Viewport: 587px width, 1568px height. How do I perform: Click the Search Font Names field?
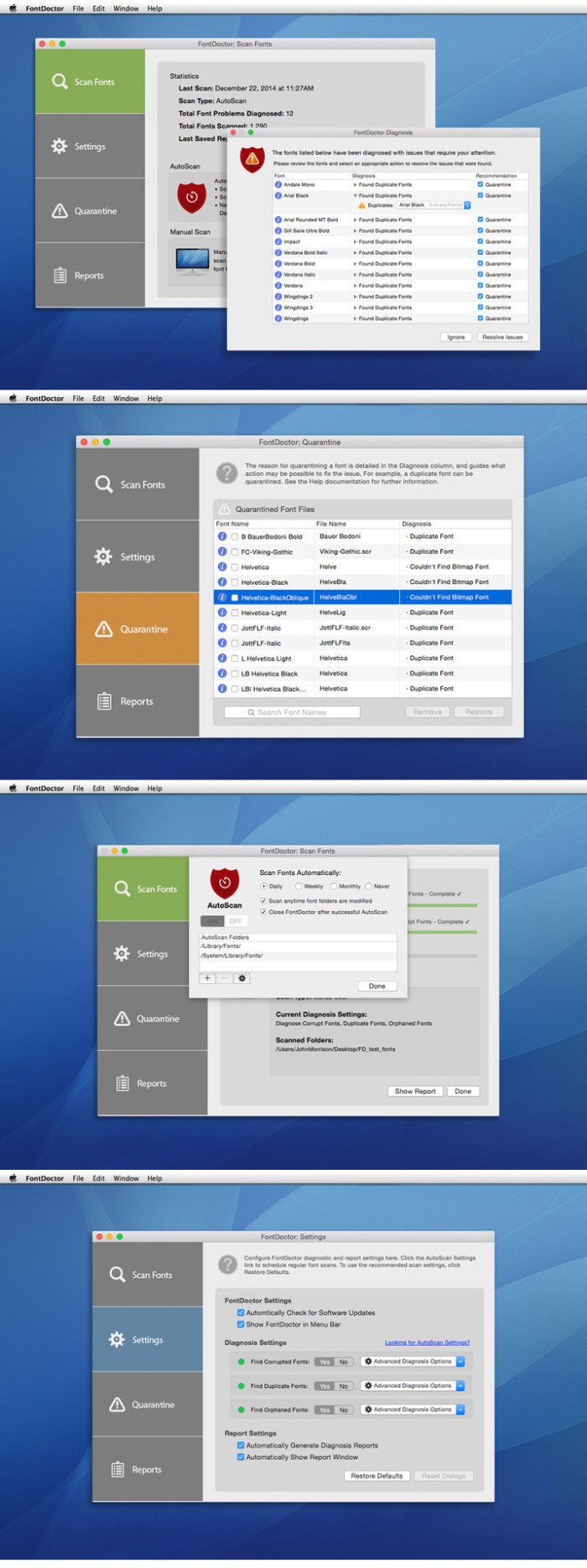coord(292,712)
